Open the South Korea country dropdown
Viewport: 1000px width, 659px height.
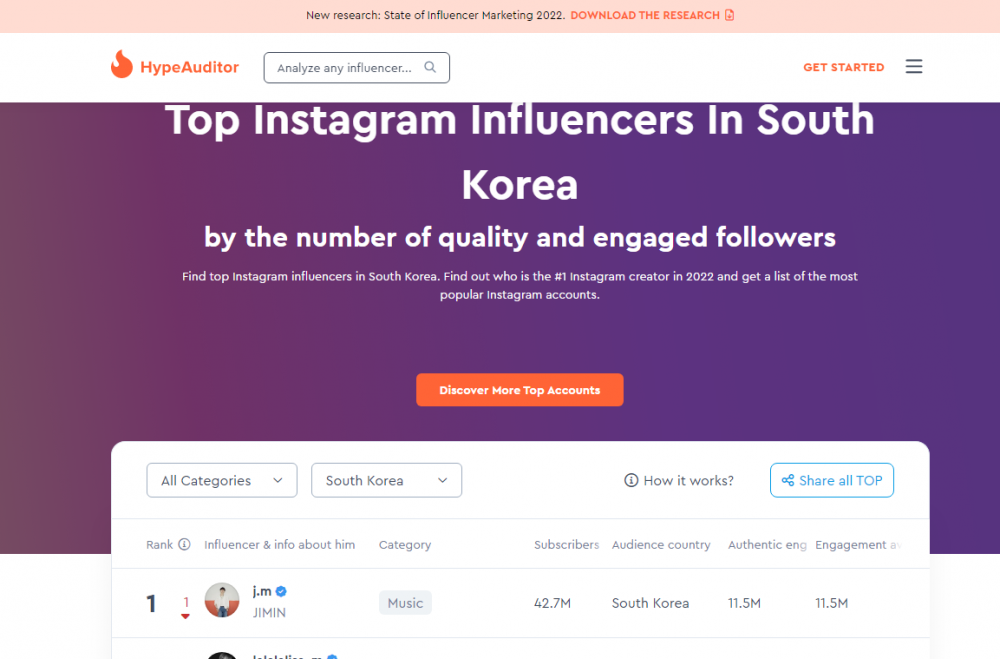386,480
